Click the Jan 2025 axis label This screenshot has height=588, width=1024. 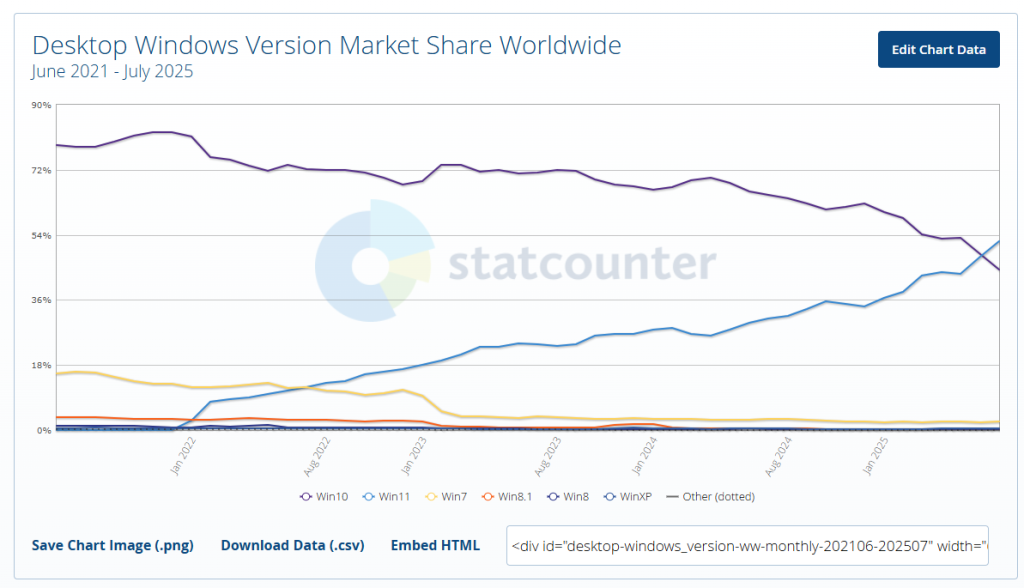(876, 456)
